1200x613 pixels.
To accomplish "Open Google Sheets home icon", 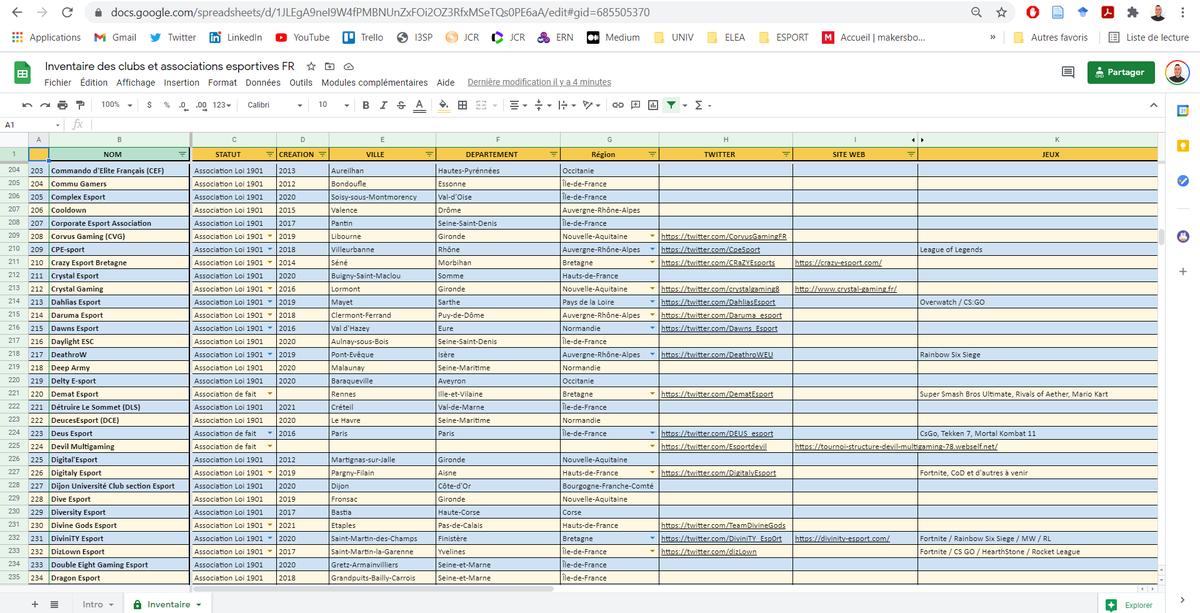I will click(x=22, y=73).
